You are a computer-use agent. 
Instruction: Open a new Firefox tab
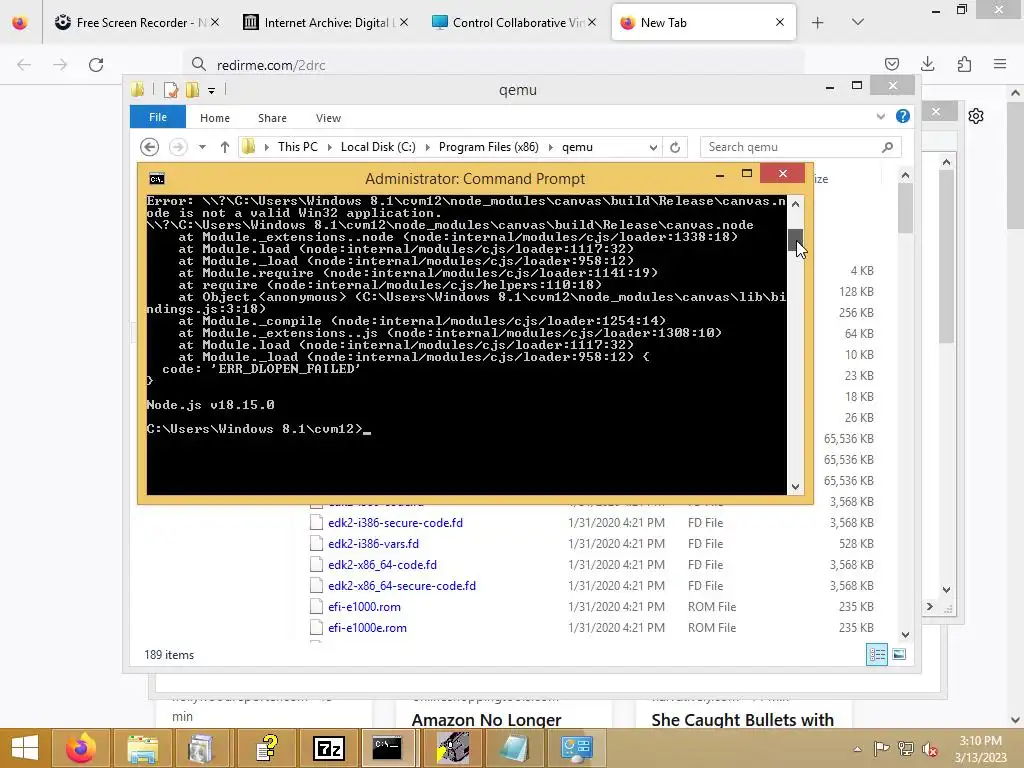[x=818, y=23]
